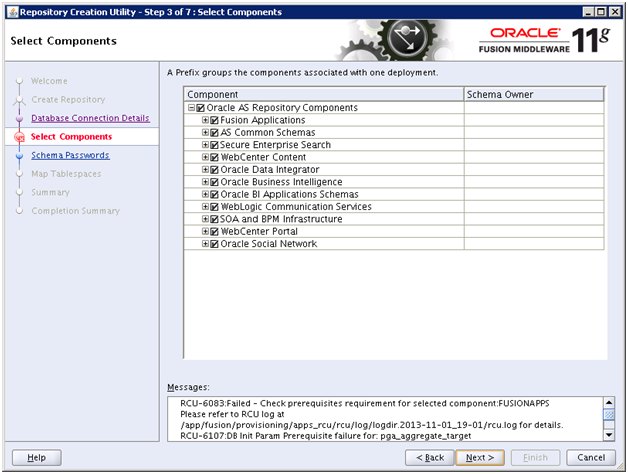
Task: Expand the WebCenter Content node
Action: coord(205,157)
